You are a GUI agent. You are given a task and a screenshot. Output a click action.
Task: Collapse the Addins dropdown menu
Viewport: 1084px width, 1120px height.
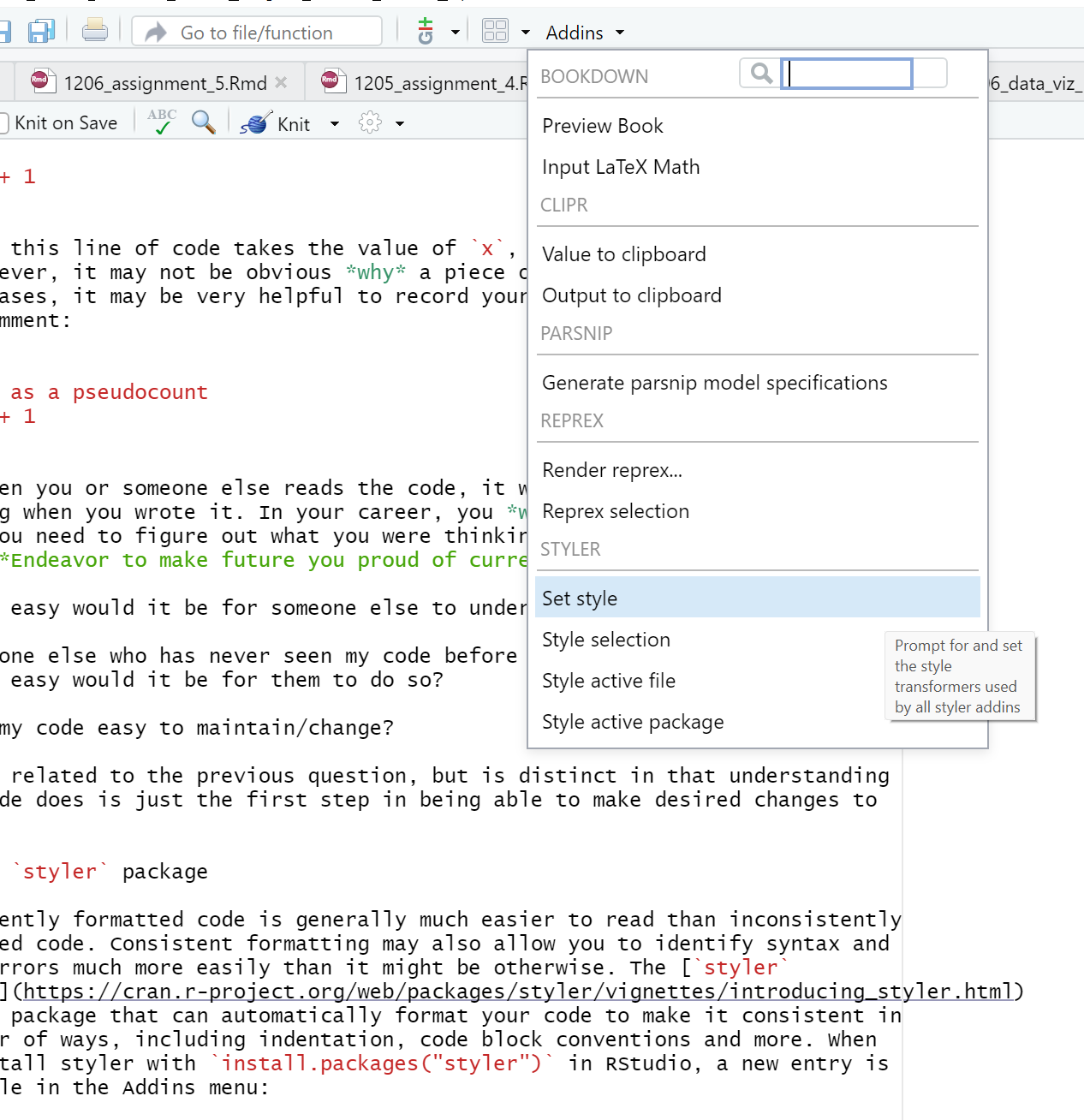(x=585, y=33)
